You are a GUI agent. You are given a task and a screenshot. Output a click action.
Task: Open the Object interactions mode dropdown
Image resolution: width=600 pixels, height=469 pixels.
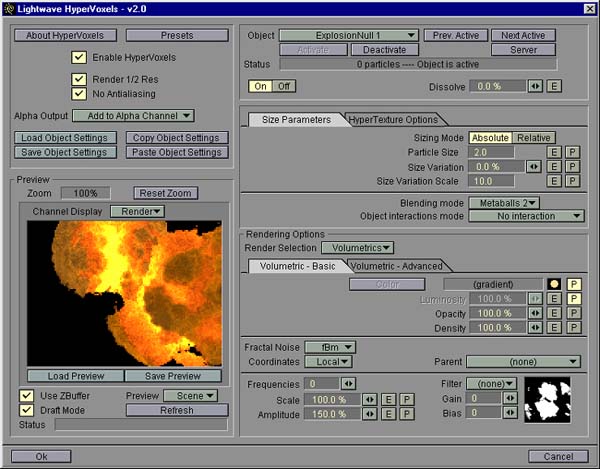[527, 216]
